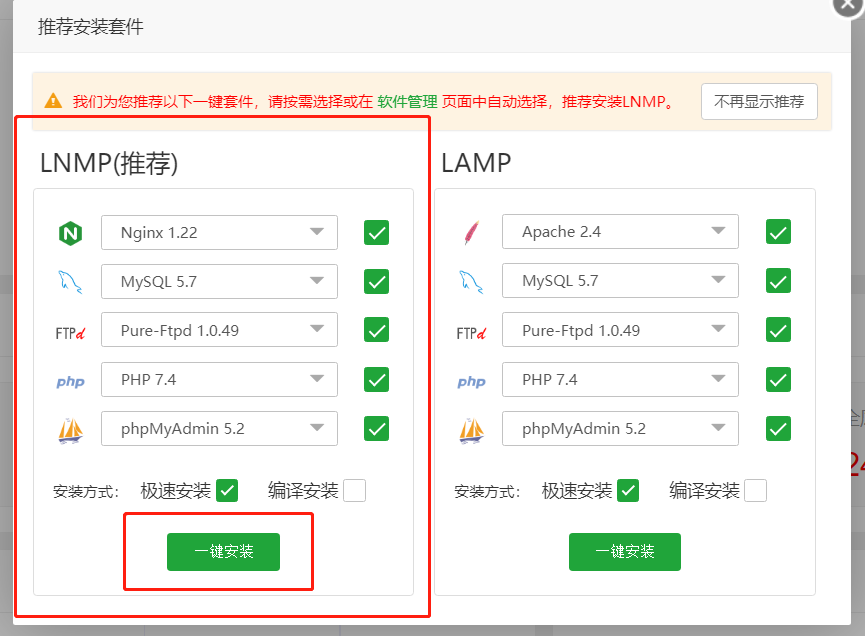Open the 软件管理 link in notice

(407, 101)
